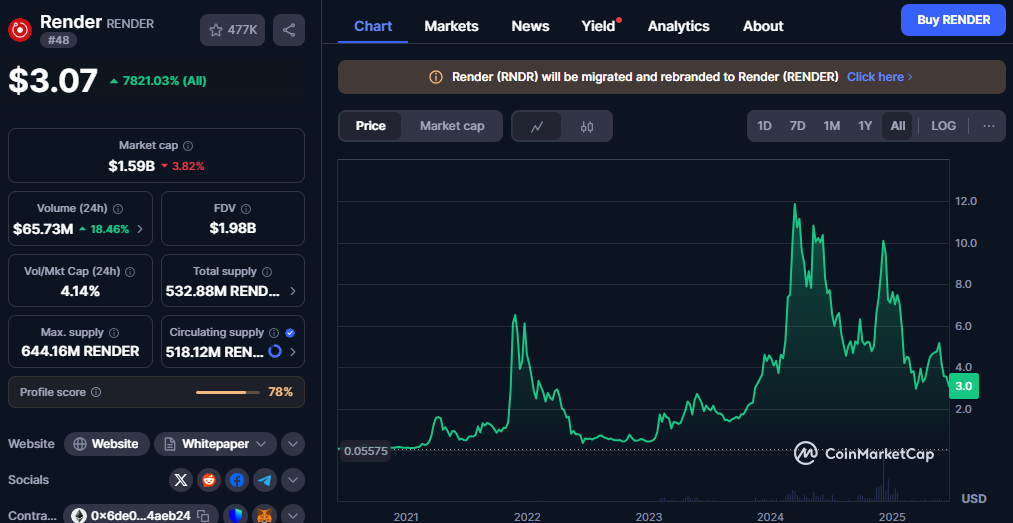Expand the Volume (24h) details arrow
1013x523 pixels.
click(140, 229)
